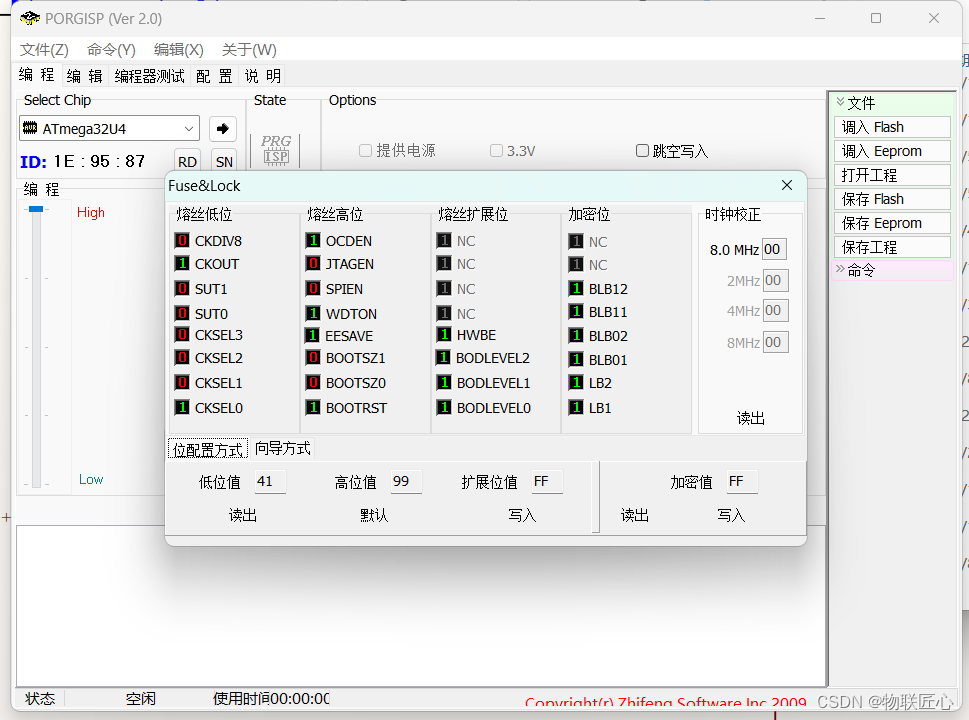Enable the 提供电源 checkbox
This screenshot has height=720, width=969.
click(366, 150)
